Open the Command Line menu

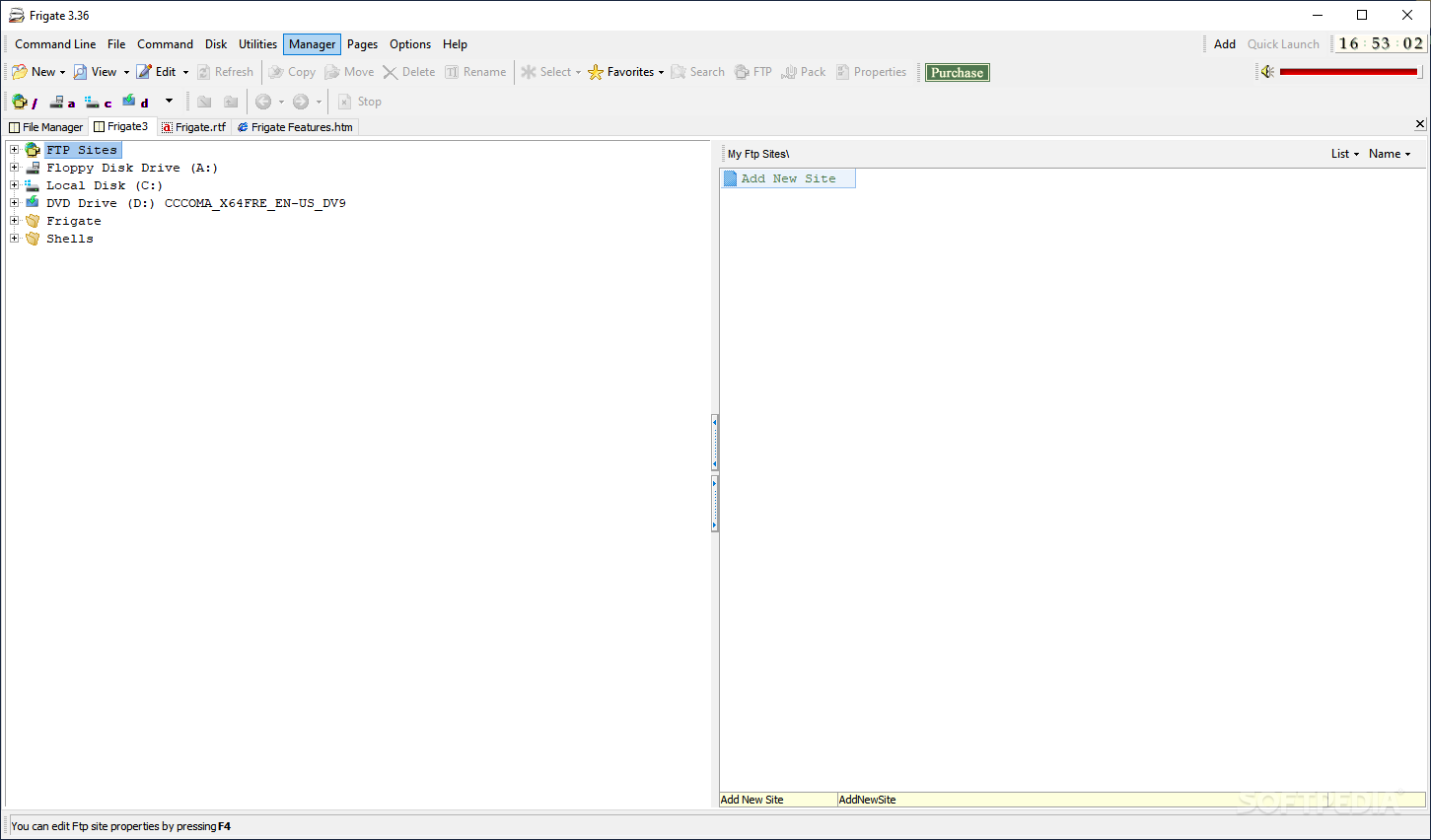pyautogui.click(x=55, y=44)
